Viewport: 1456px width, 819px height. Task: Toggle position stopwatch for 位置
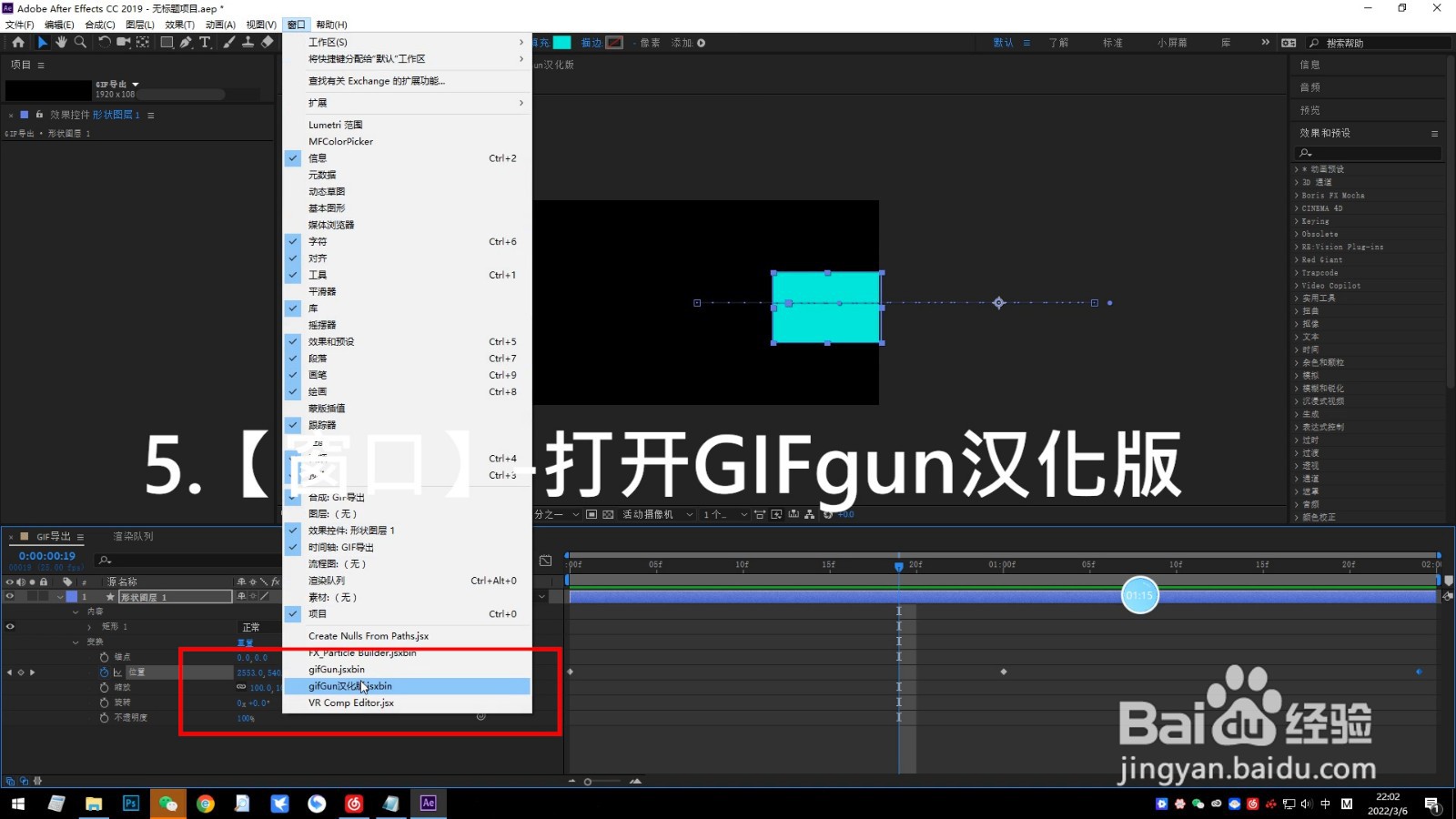pyautogui.click(x=104, y=672)
